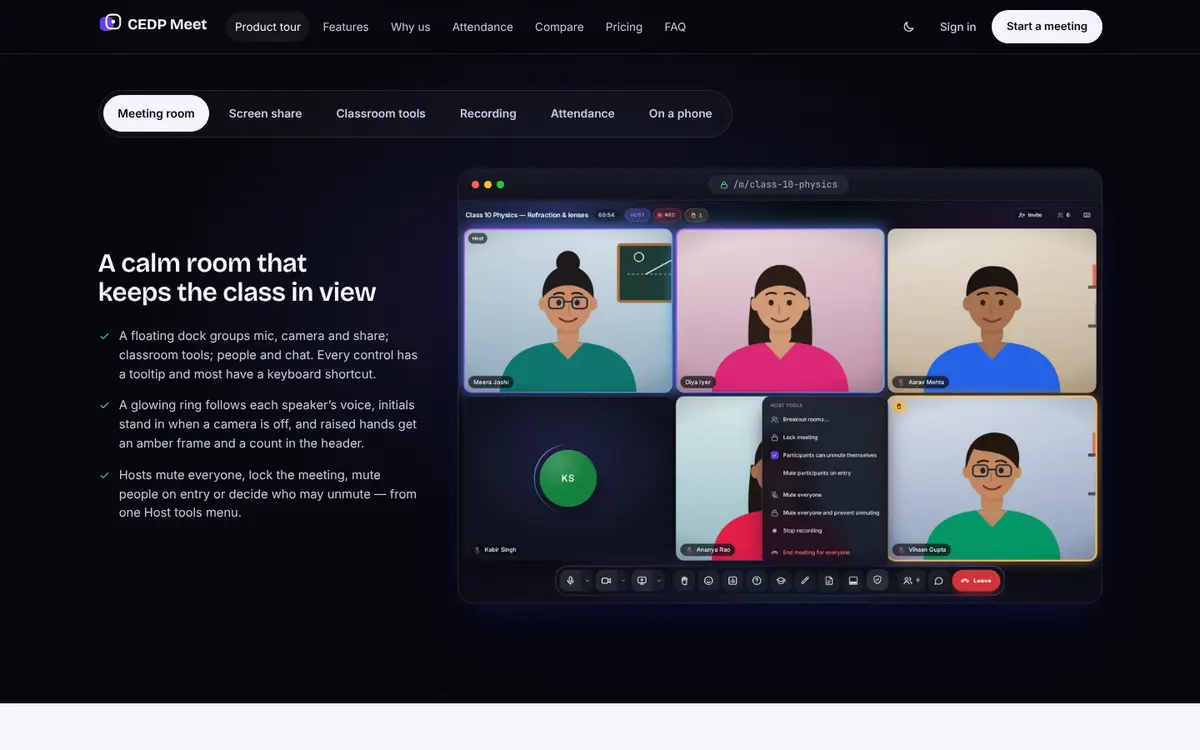Choose Lock meeting in Host tools

(x=824, y=437)
